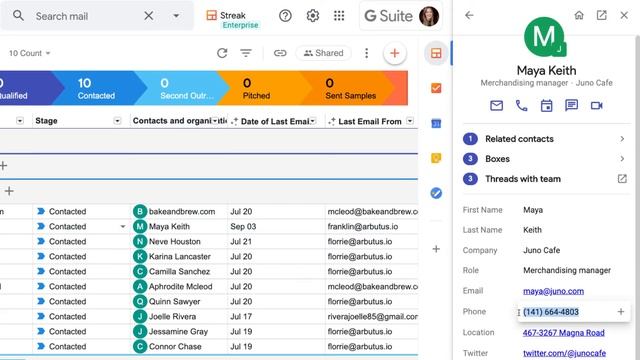The height and width of the screenshot is (360, 640).
Task: Click the maya@juno.com email link
Action: pos(553,291)
